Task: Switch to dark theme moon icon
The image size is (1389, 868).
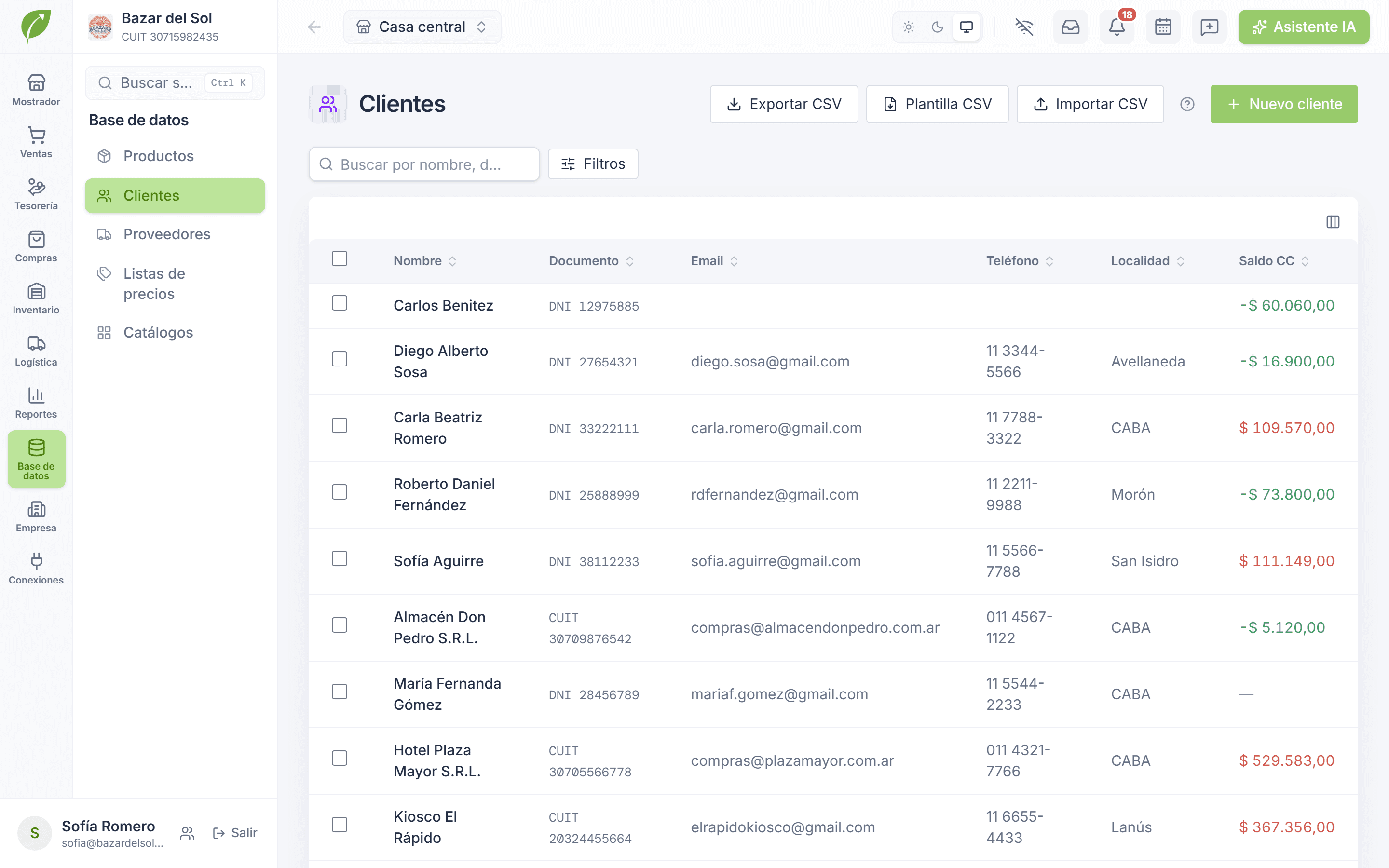Action: [937, 27]
